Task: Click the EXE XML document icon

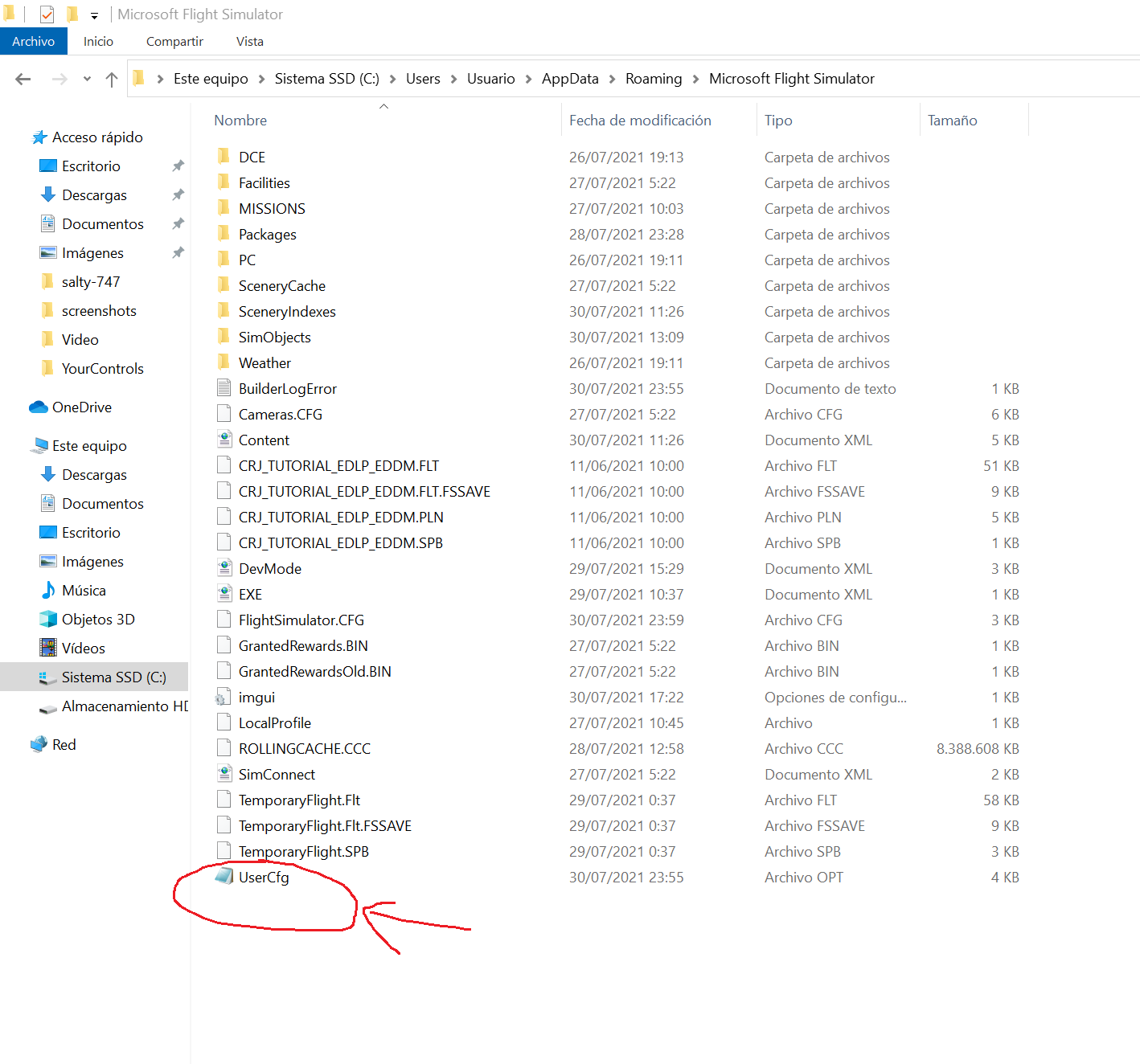Action: coord(224,594)
